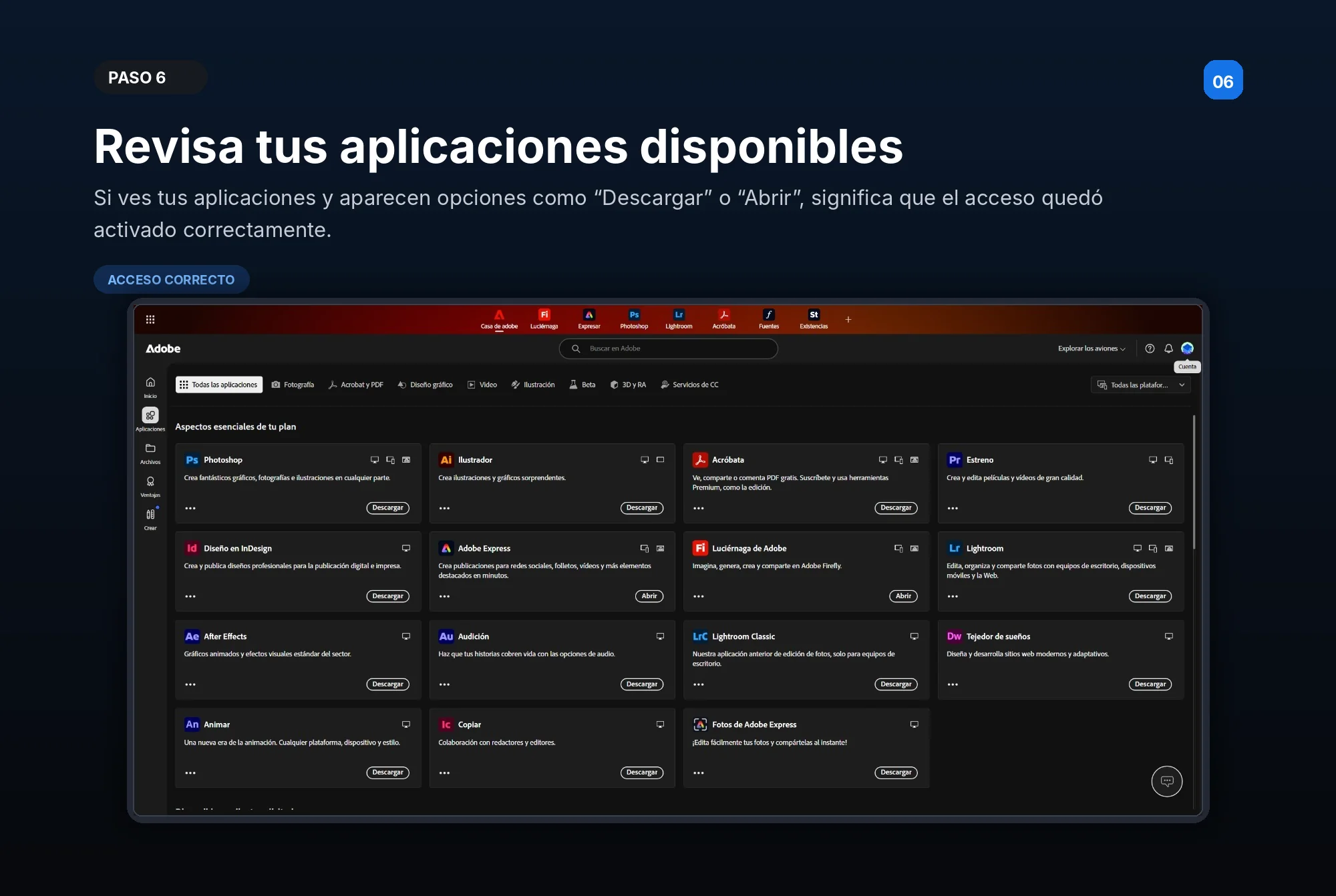Download Photoshop with Descargar button

click(387, 508)
